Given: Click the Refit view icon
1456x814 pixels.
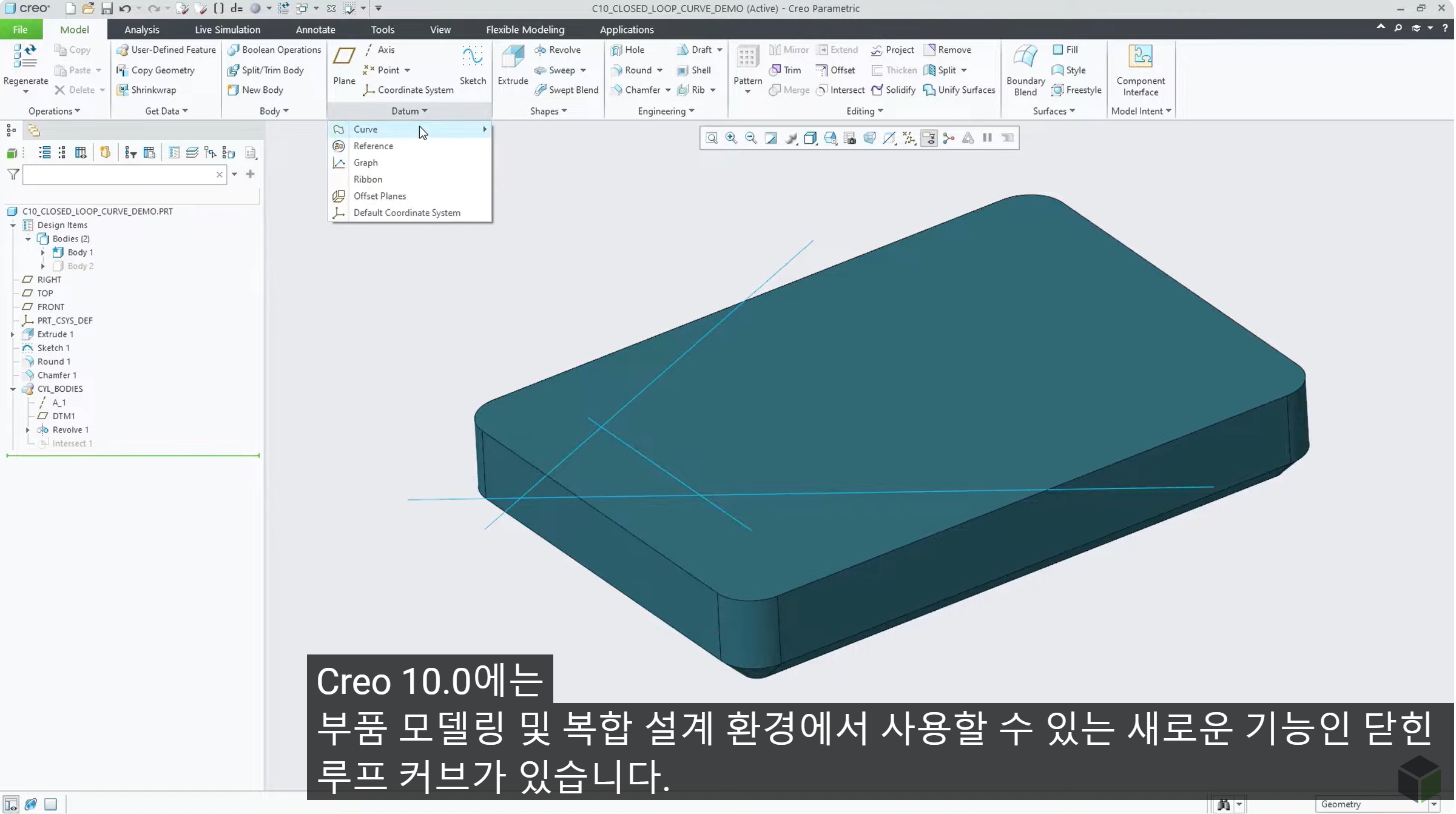Looking at the screenshot, I should (x=712, y=138).
